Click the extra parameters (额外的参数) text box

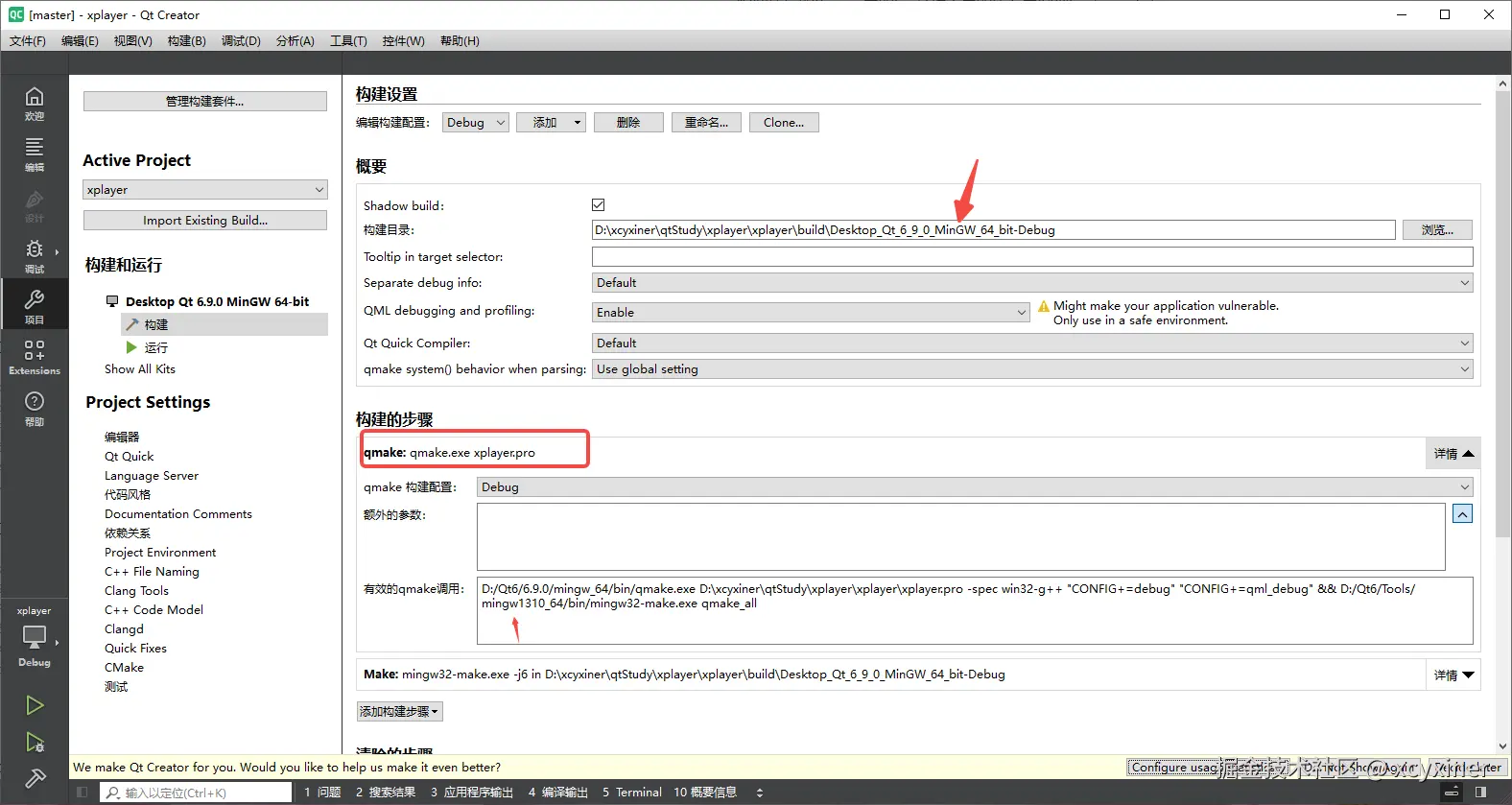pos(961,537)
